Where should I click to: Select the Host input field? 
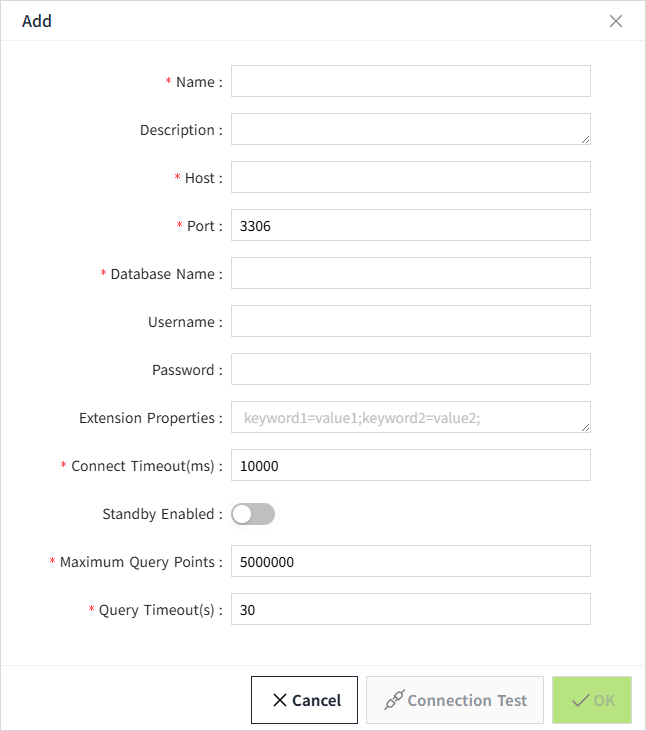coord(410,177)
